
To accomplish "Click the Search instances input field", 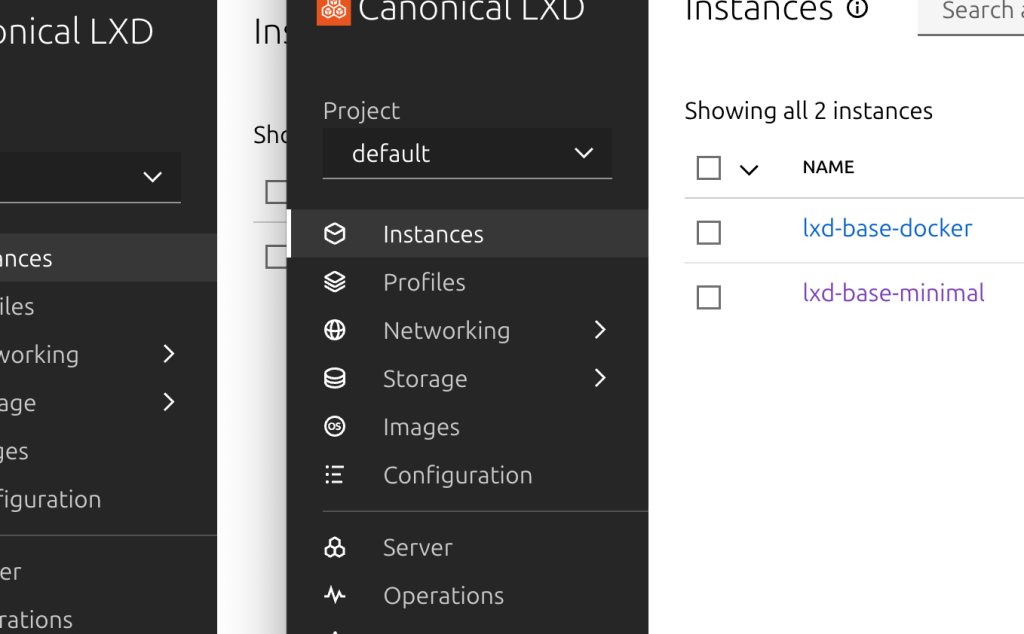I will click(x=975, y=12).
